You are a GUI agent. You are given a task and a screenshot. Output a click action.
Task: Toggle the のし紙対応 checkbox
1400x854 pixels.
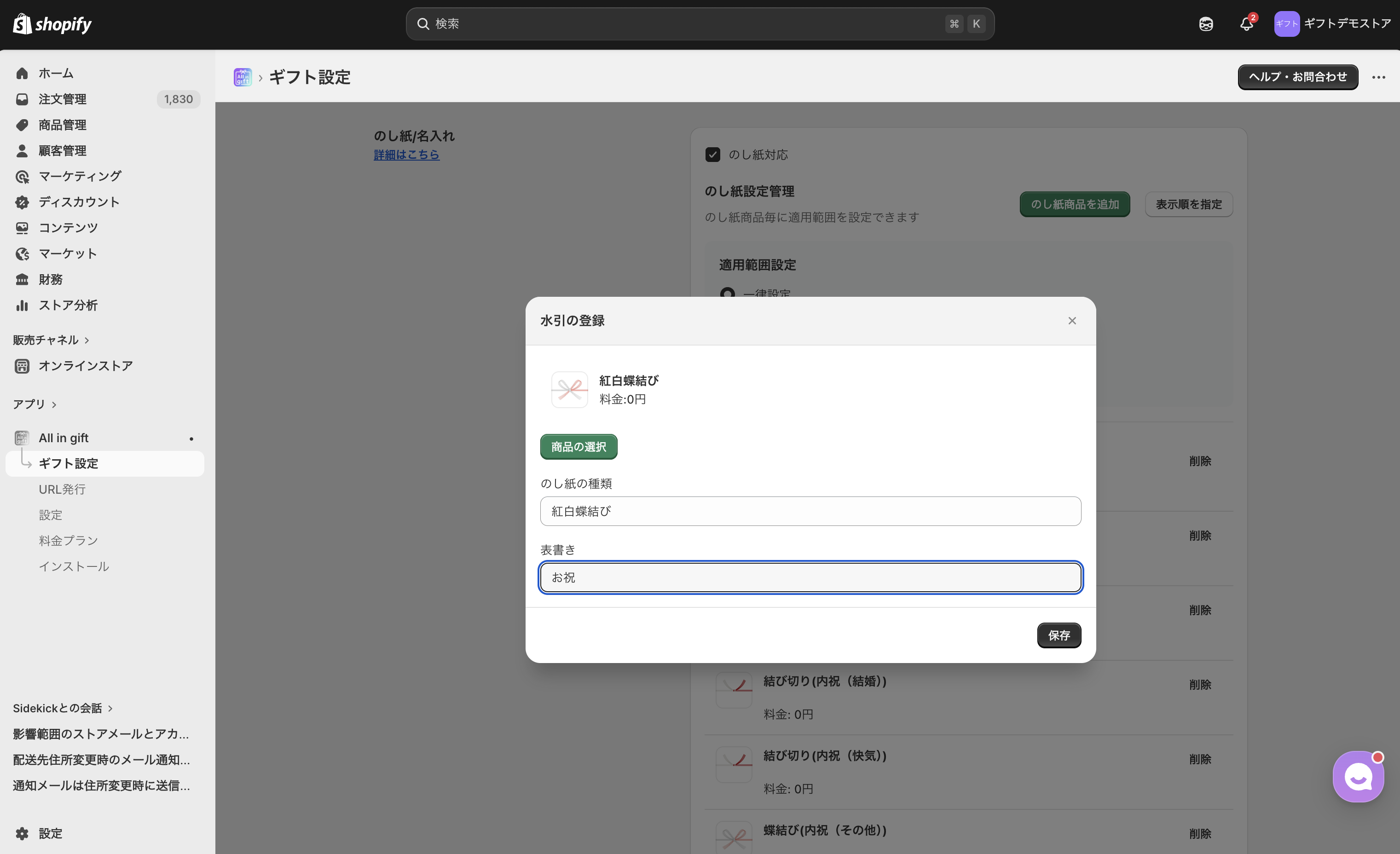coord(712,155)
